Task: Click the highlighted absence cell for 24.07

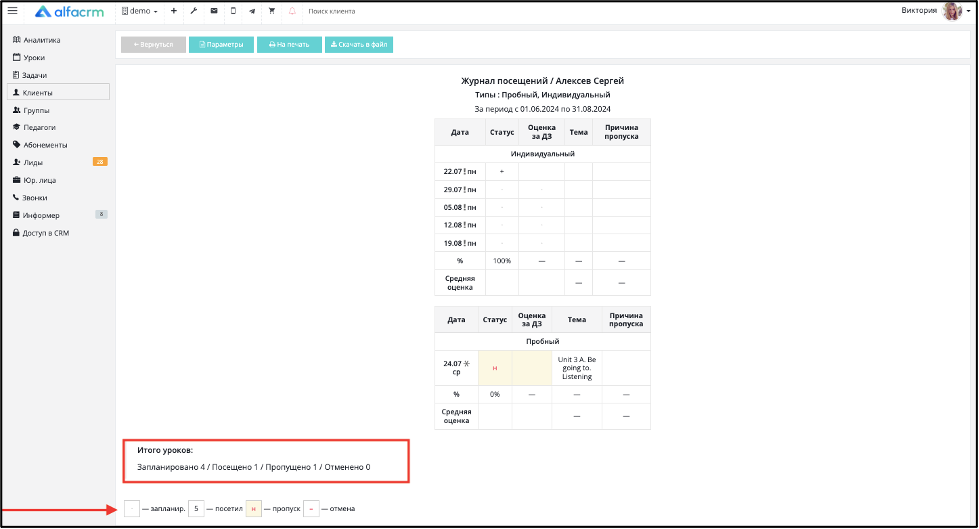Action: click(x=494, y=368)
